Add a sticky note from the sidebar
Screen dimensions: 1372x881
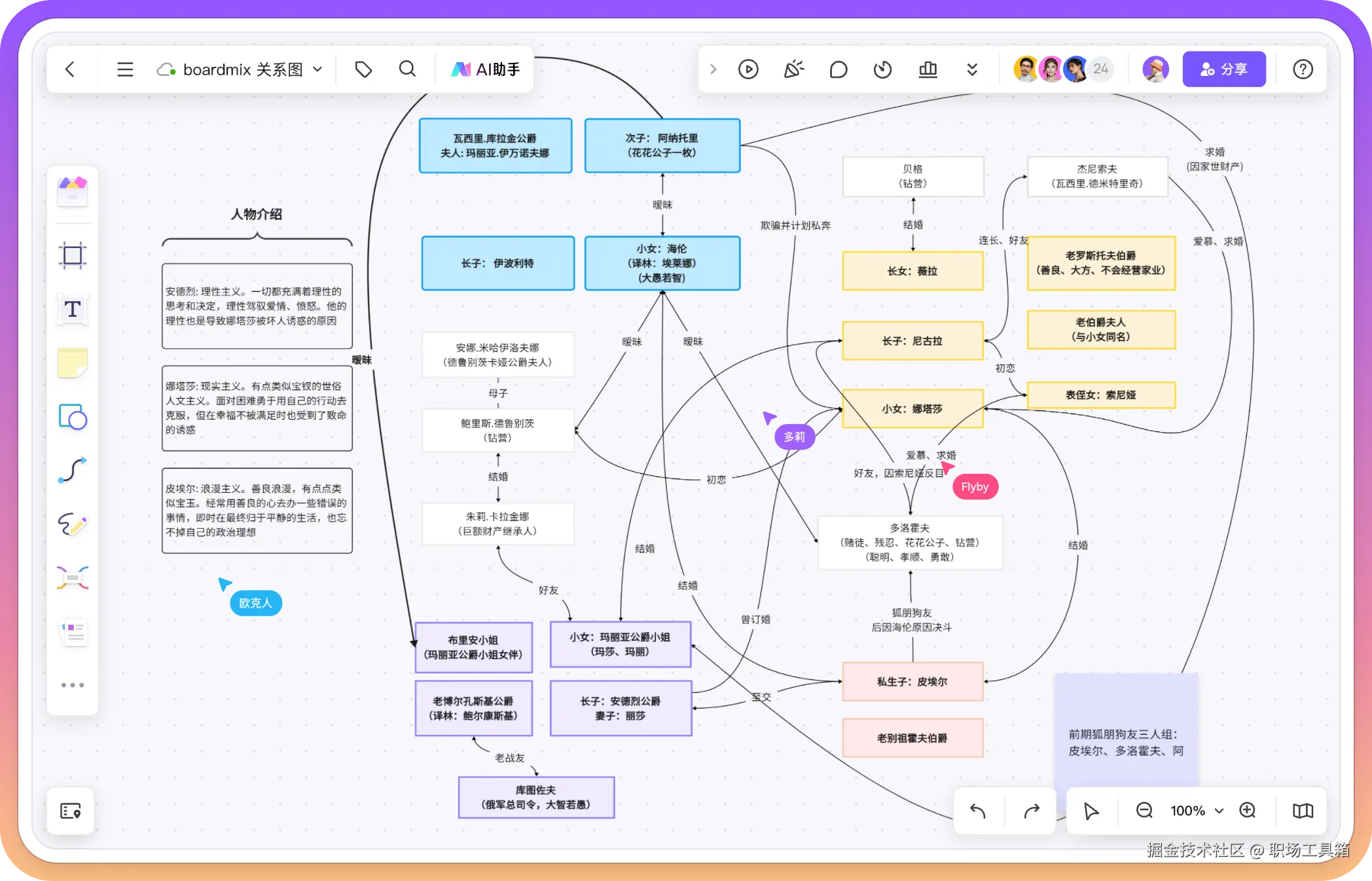pos(73,363)
